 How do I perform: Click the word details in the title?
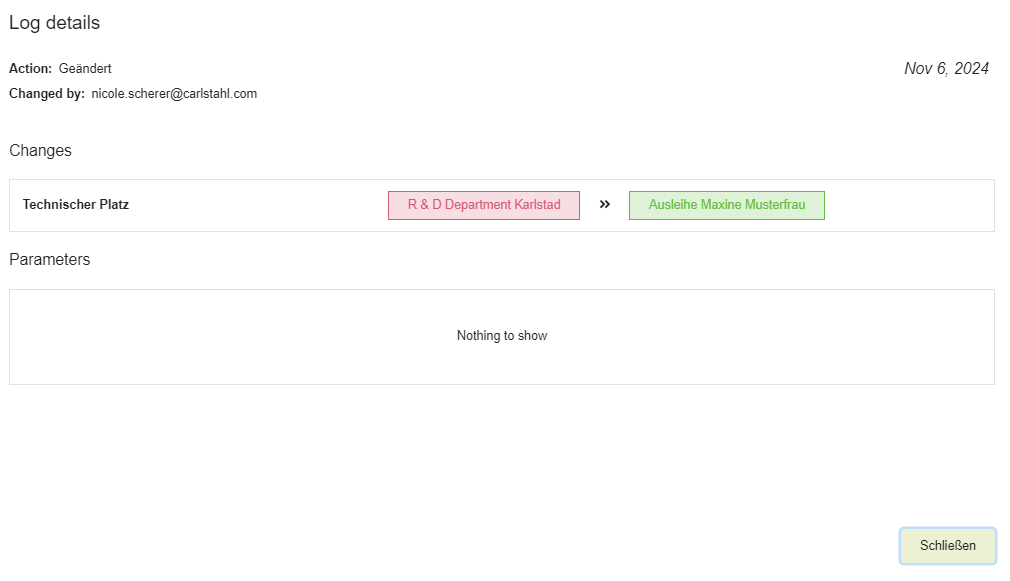[x=72, y=23]
